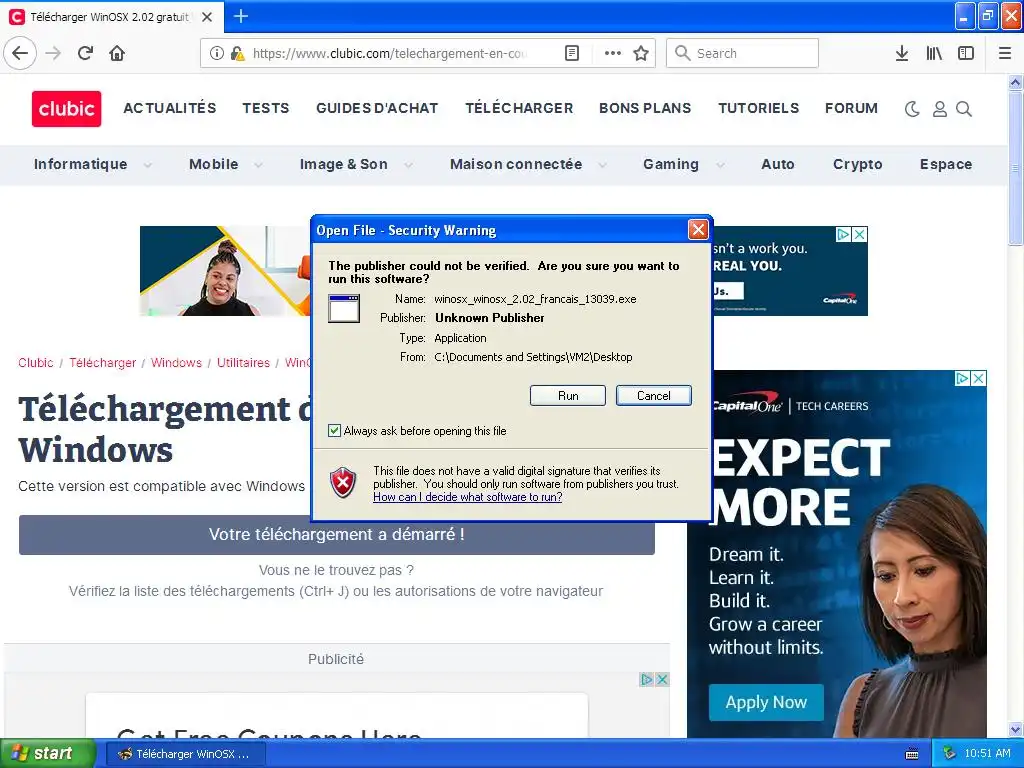
Task: Expand the Informatique dropdown
Action: click(148, 165)
